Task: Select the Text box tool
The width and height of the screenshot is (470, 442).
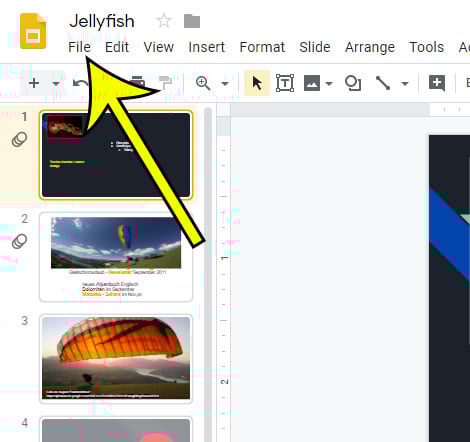Action: click(x=285, y=83)
